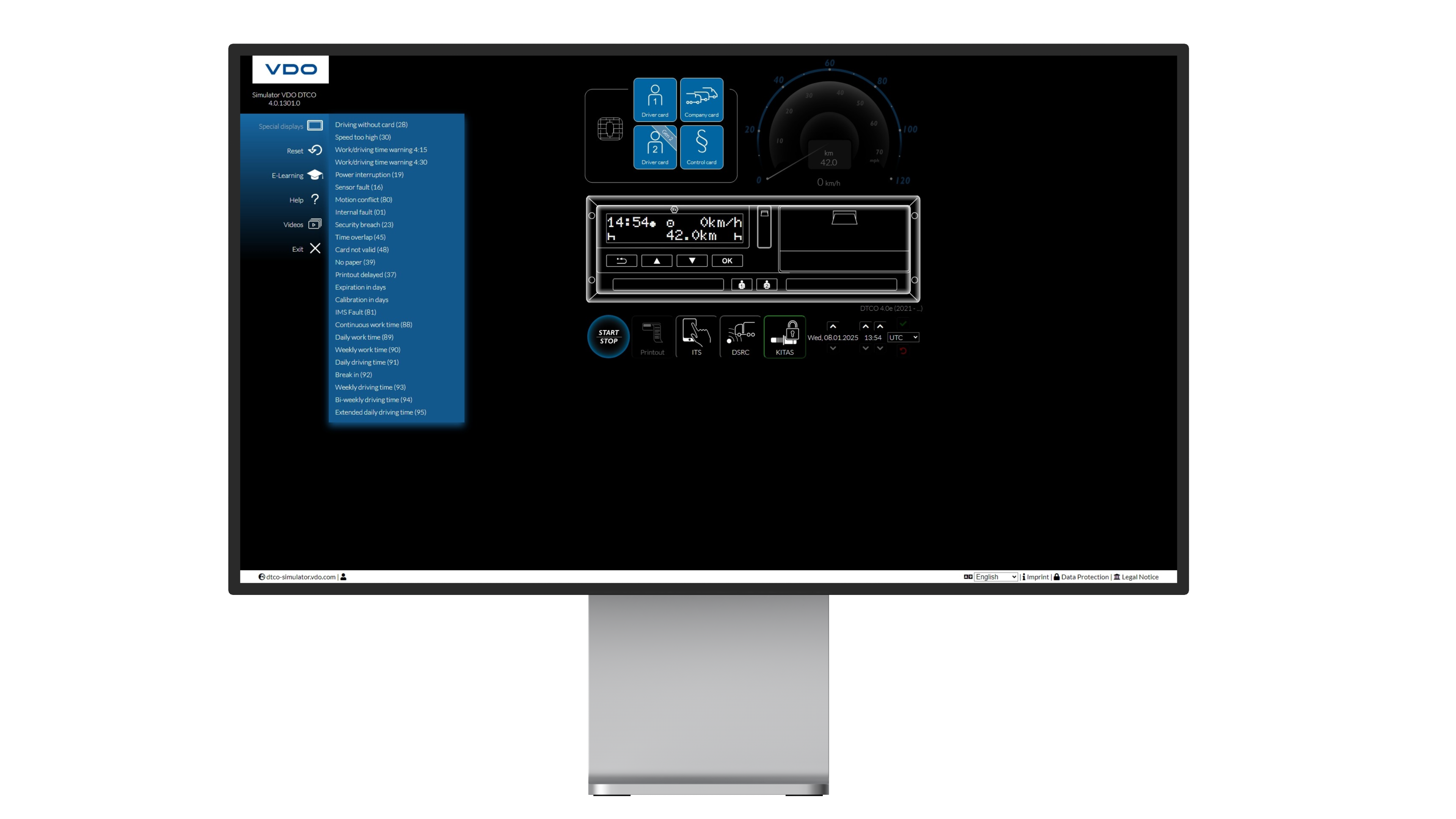1456x819 pixels.
Task: Select Motion conflict (80) from the list
Action: pos(364,199)
